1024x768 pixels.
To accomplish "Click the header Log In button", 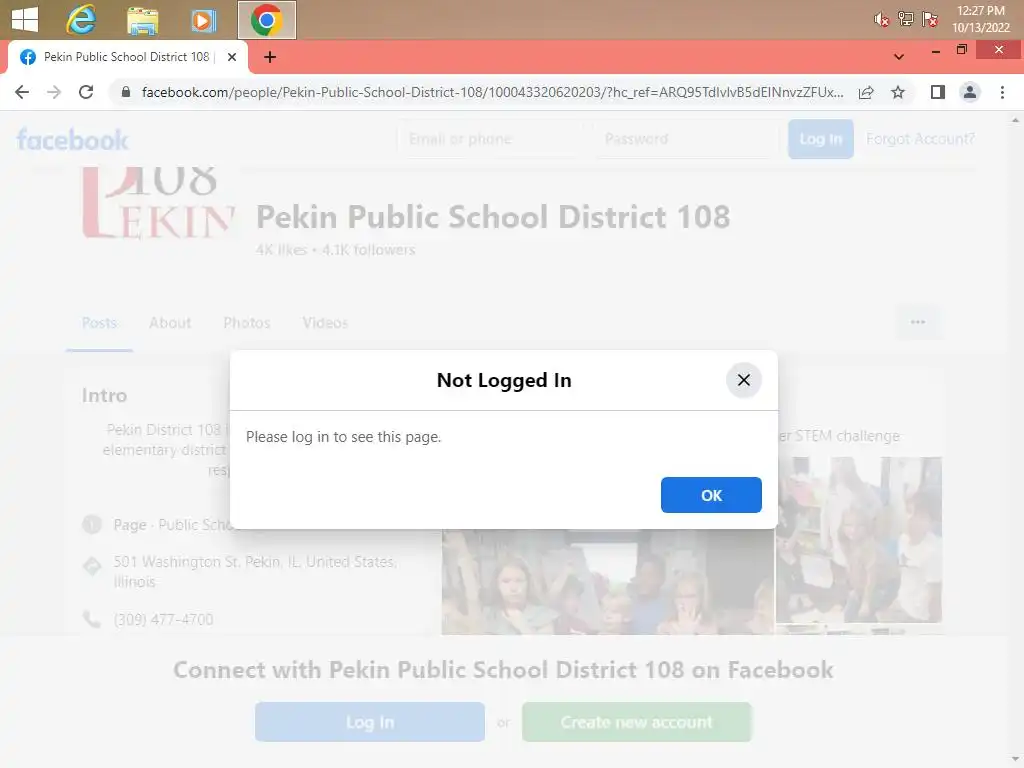I will pyautogui.click(x=820, y=139).
